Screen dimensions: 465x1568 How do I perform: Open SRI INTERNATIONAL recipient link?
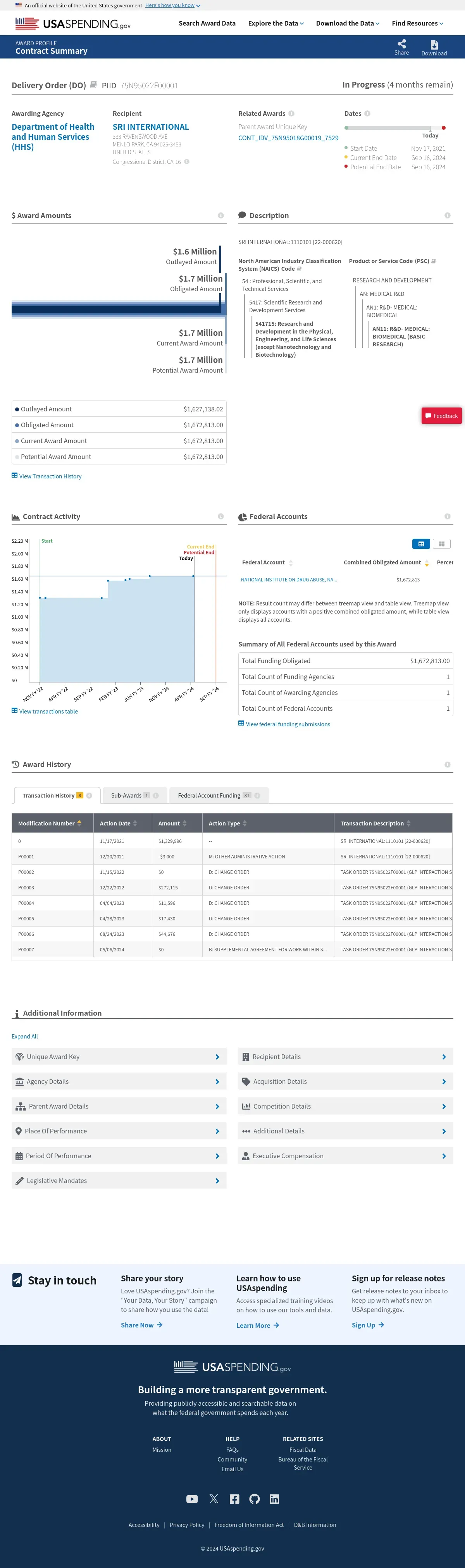click(x=151, y=127)
